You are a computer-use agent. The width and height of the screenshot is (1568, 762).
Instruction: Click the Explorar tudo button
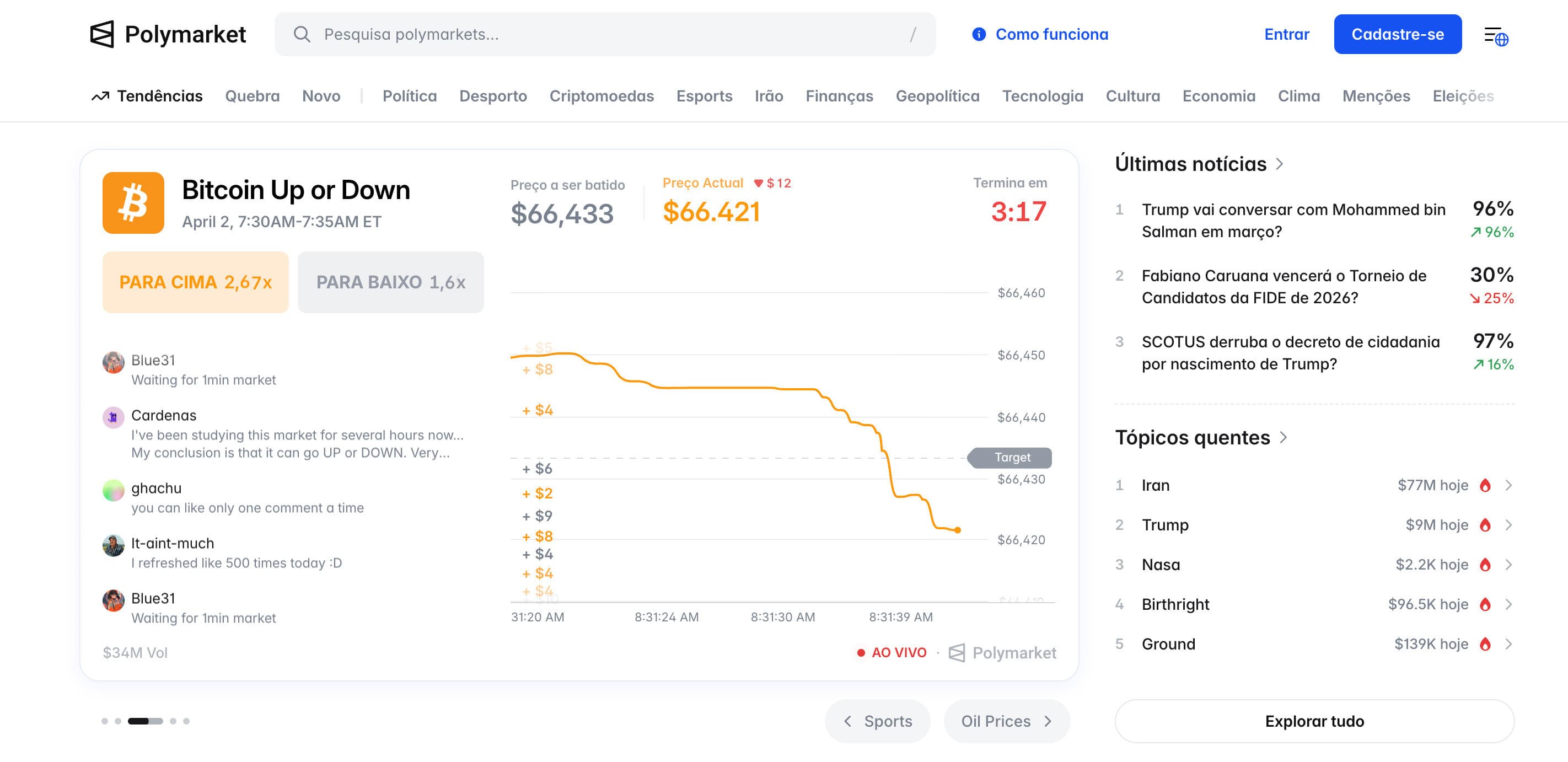click(x=1314, y=721)
